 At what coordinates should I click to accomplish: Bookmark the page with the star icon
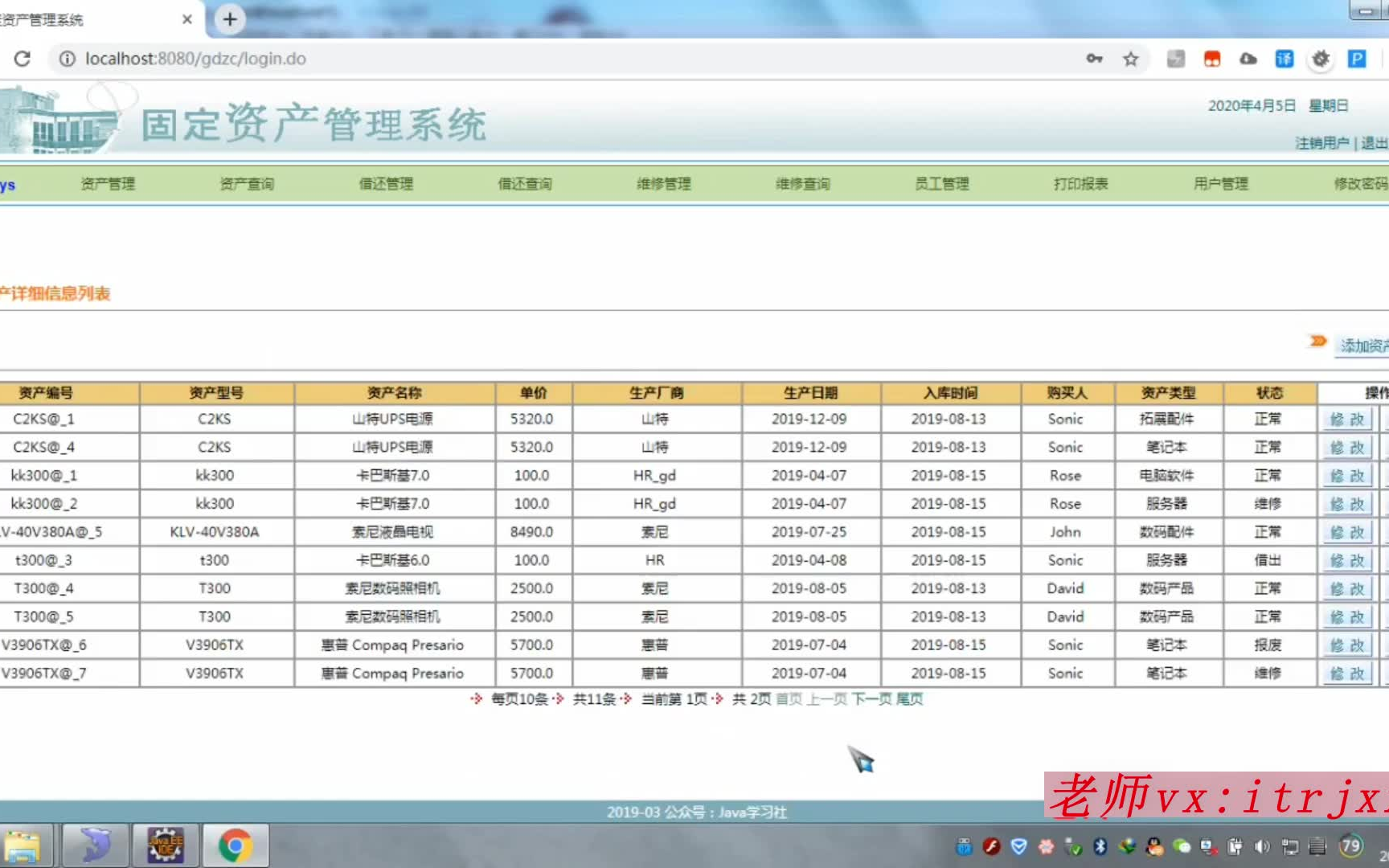click(x=1131, y=59)
